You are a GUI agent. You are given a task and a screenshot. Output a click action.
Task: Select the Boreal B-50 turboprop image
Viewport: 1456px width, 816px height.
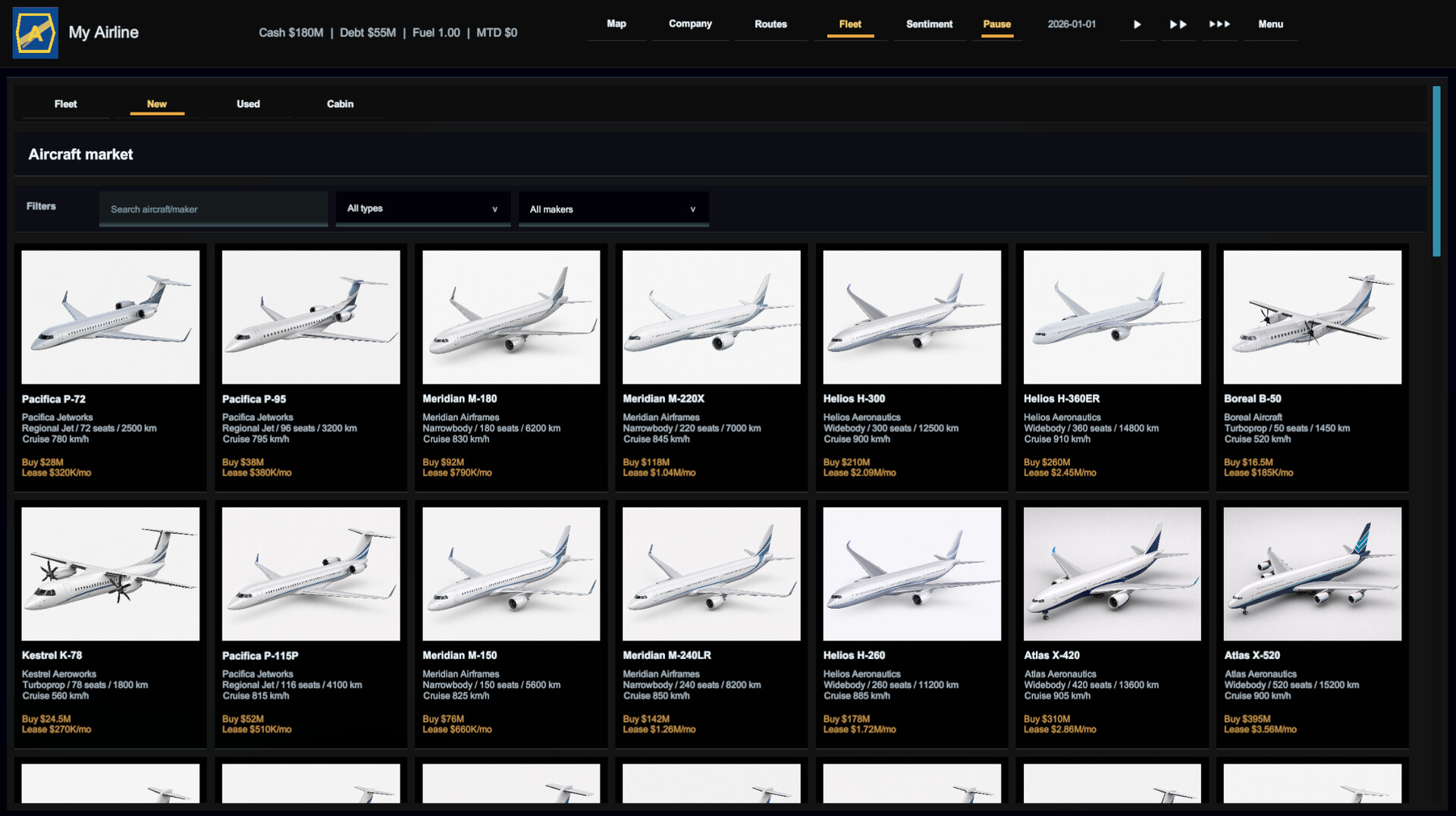[1312, 317]
